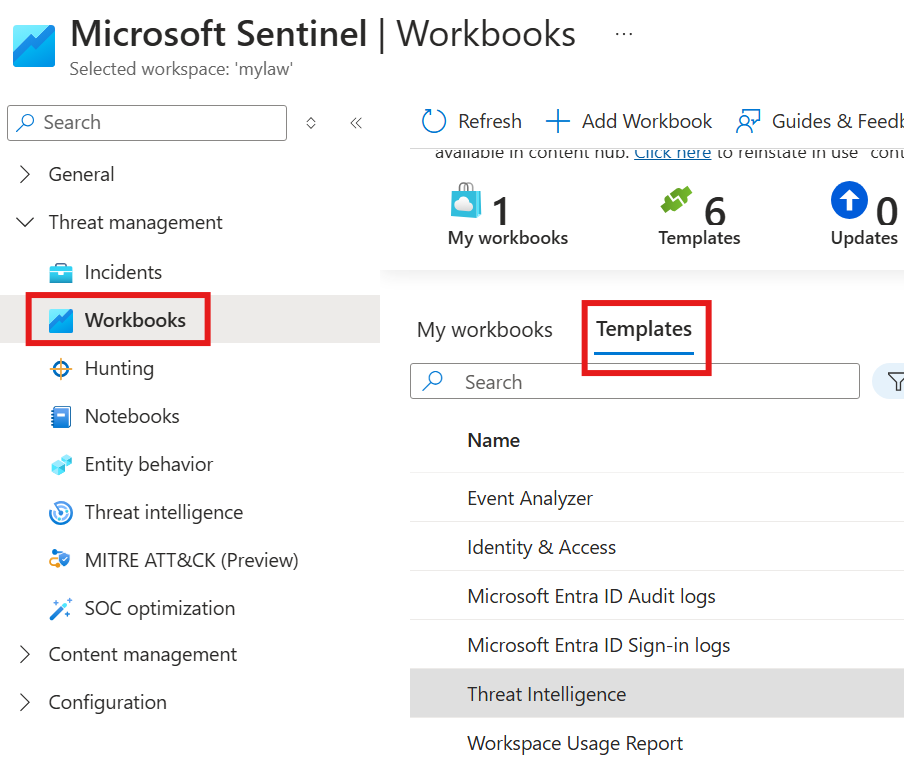Click the plus icon for Add Workbook
Image resolution: width=904 pixels, height=757 pixels.
coord(558,121)
